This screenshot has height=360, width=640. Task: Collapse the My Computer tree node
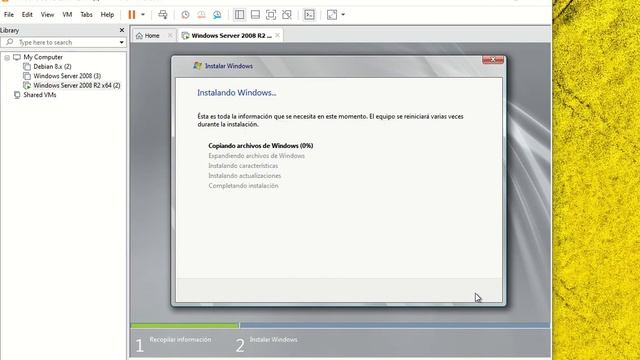pyautogui.click(x=7, y=58)
